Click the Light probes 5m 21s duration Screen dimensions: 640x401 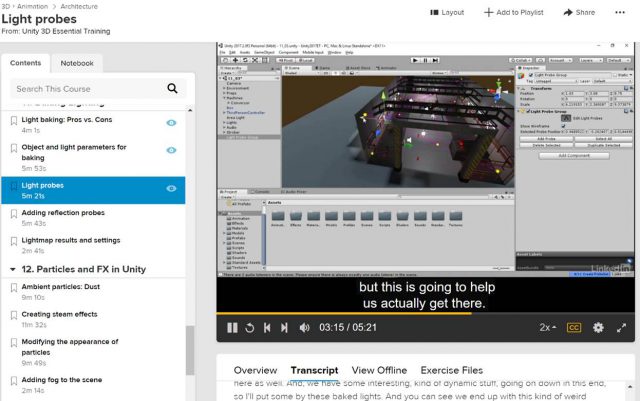click(x=33, y=196)
